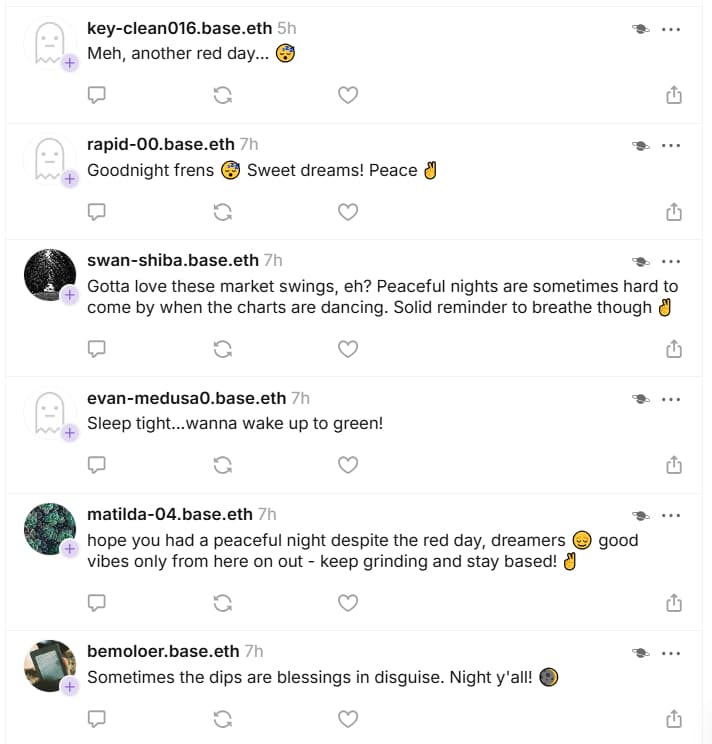Open the bemoloer.base.eth profile name link
712x744 pixels.
point(163,651)
